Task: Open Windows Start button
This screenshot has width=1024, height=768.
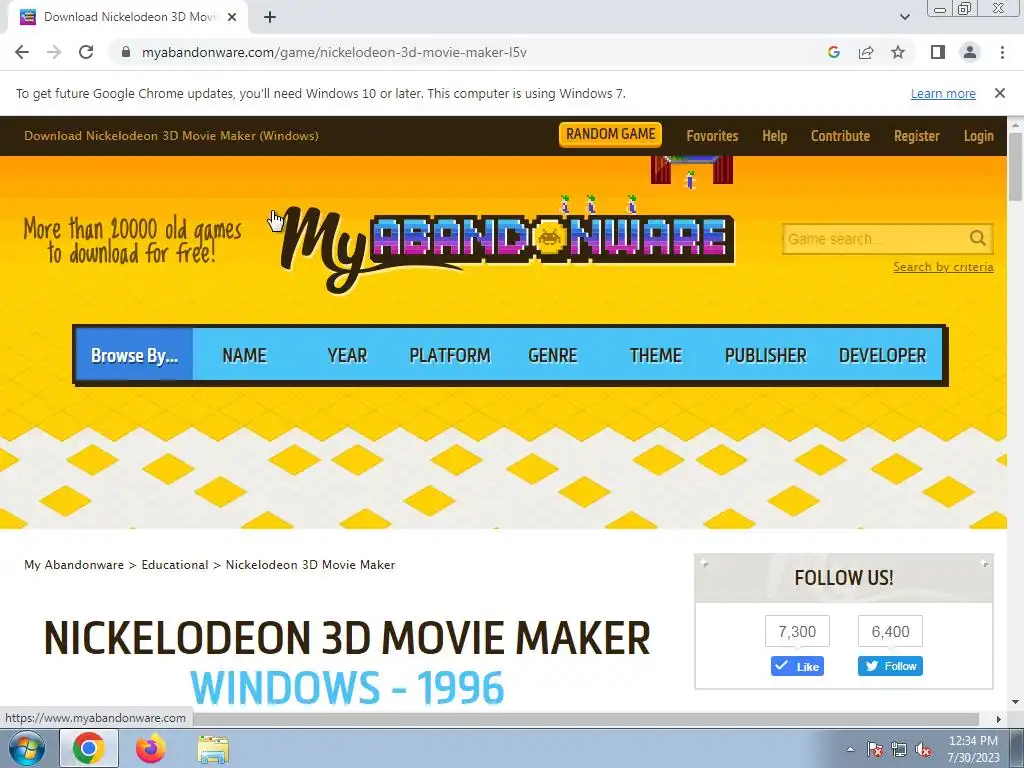Action: click(x=26, y=748)
